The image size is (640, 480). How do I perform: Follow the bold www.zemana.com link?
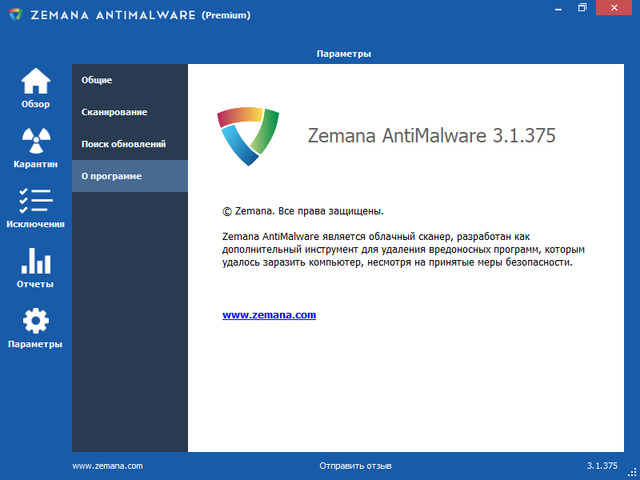[x=269, y=314]
